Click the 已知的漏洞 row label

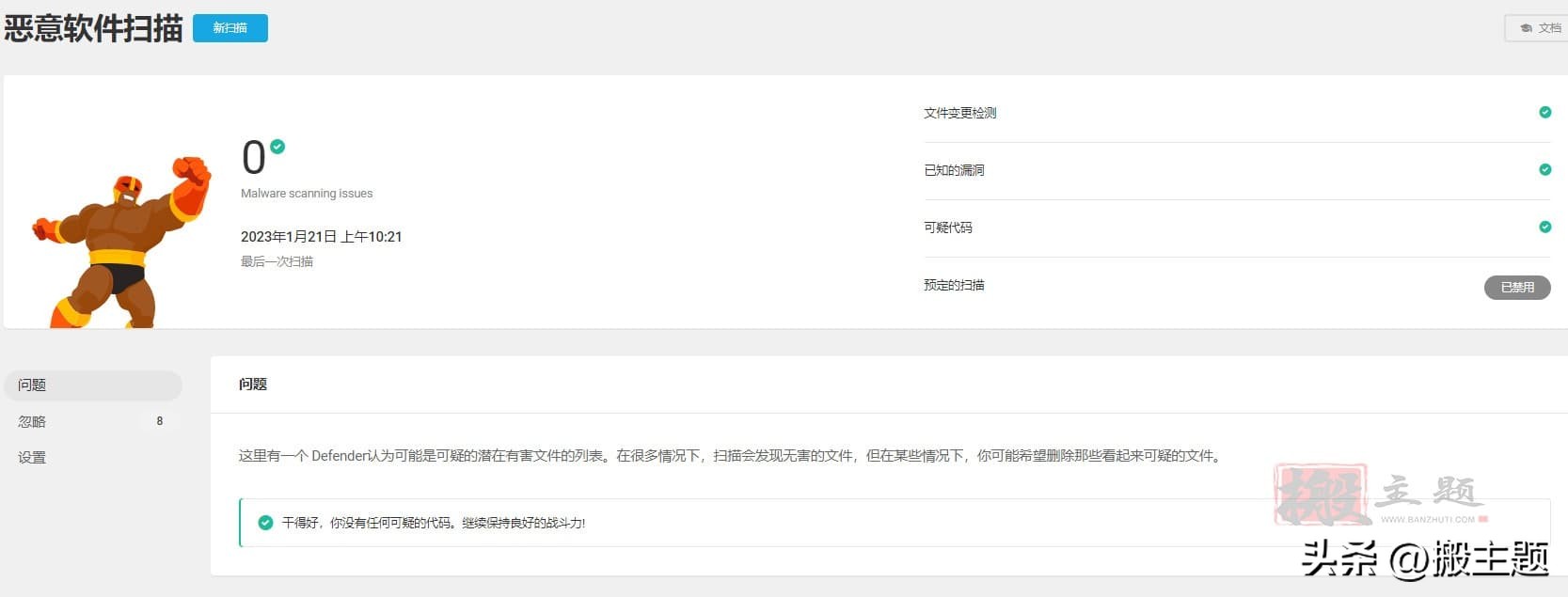tap(954, 170)
